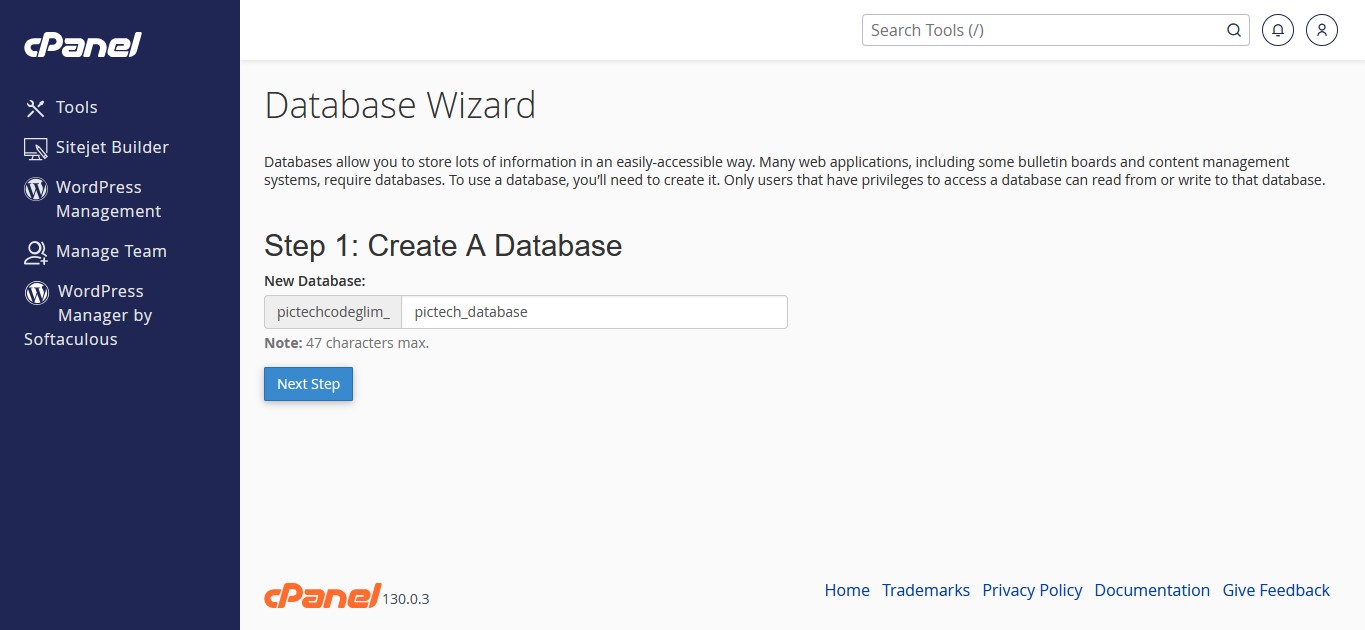Focus the Search Tools input box
The height and width of the screenshot is (630, 1365).
(x=1040, y=30)
